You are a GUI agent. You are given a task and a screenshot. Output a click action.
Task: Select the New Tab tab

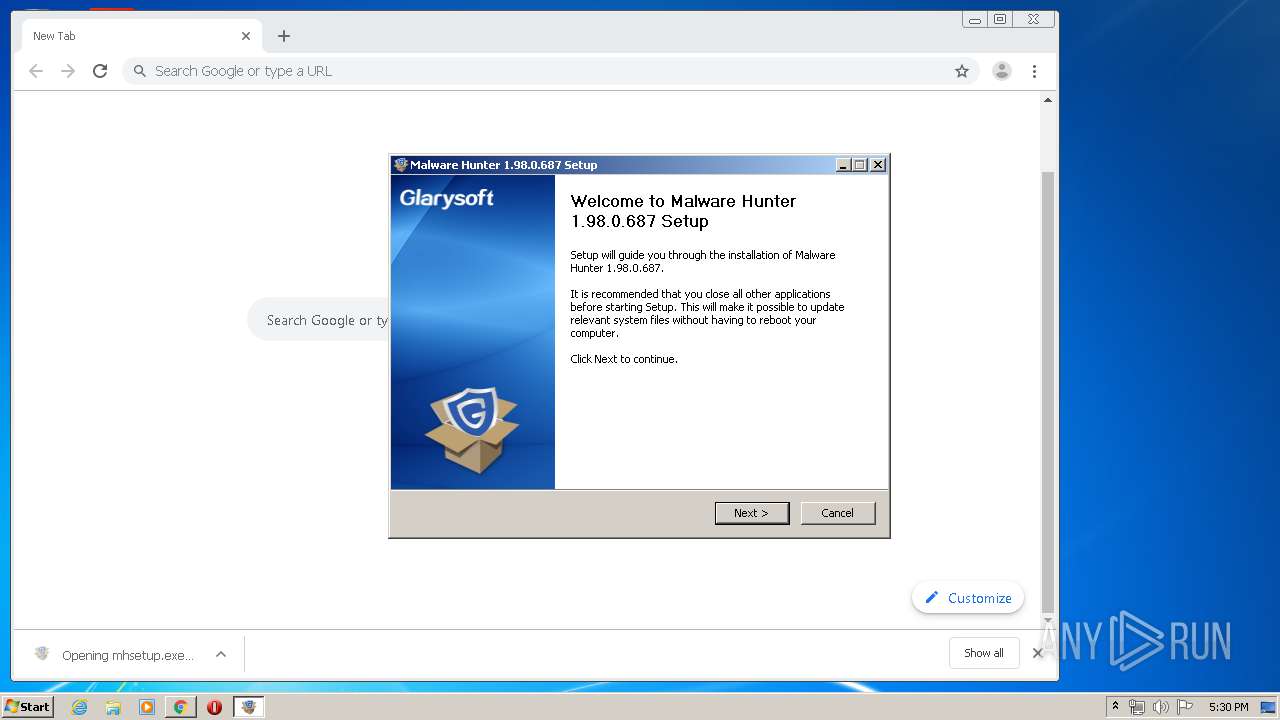pyautogui.click(x=140, y=36)
